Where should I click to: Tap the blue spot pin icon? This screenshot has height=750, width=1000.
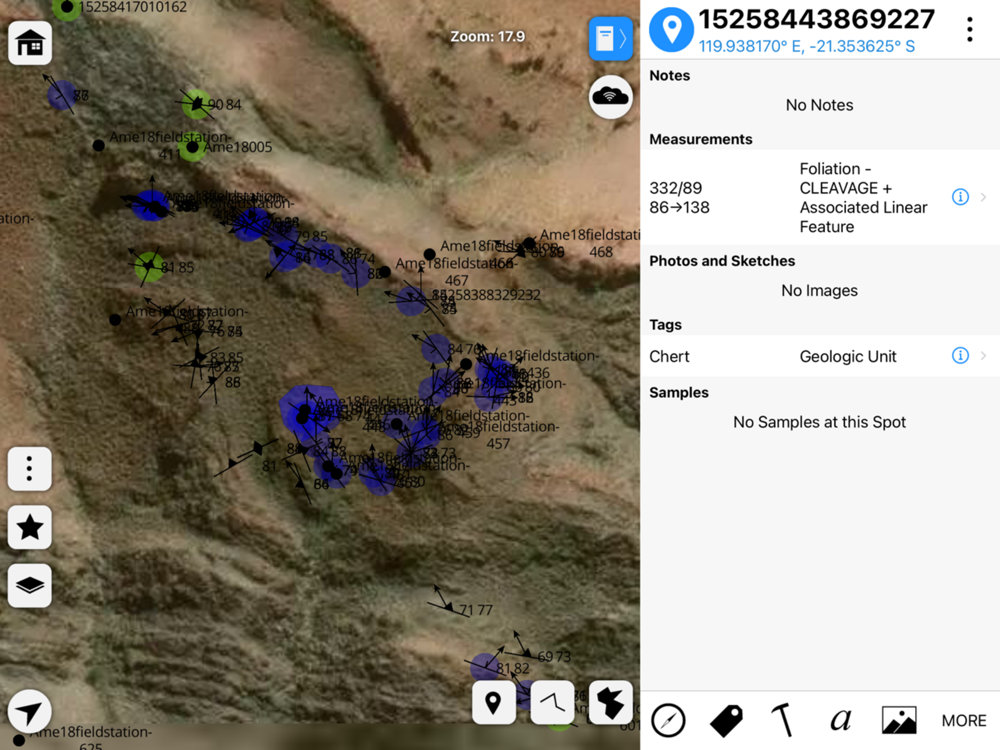pos(671,29)
